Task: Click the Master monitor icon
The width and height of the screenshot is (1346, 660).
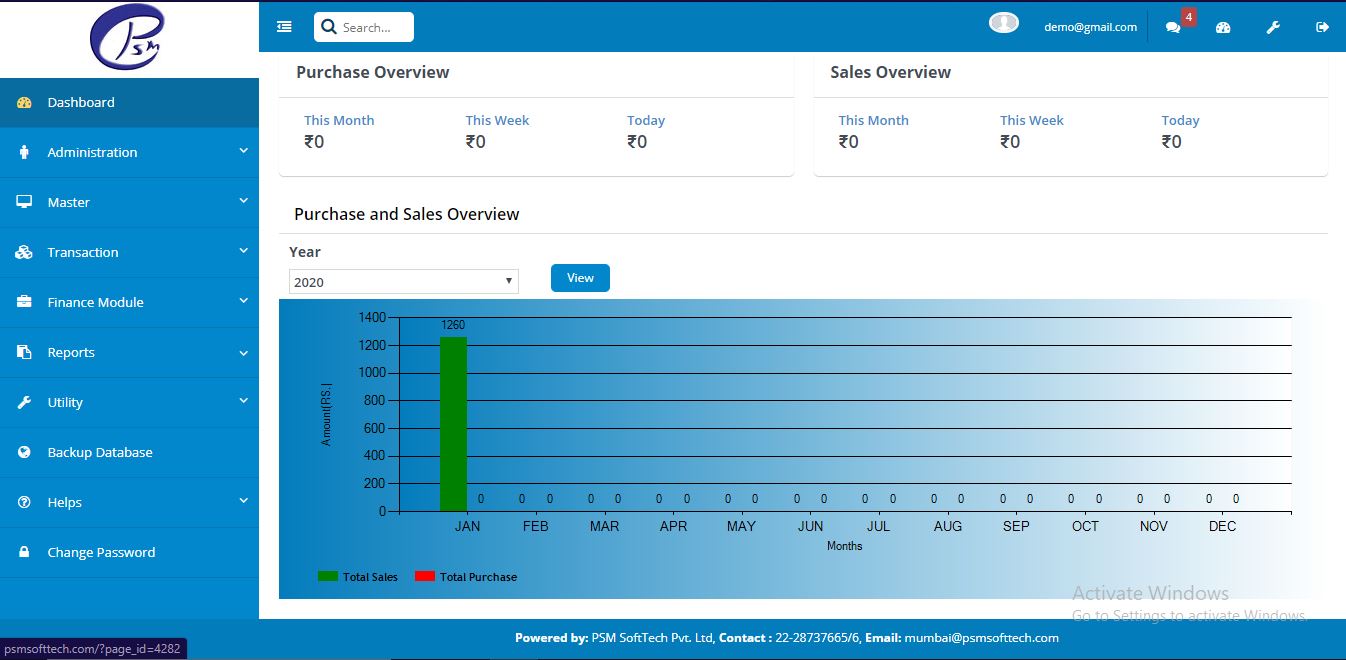Action: pyautogui.click(x=25, y=202)
